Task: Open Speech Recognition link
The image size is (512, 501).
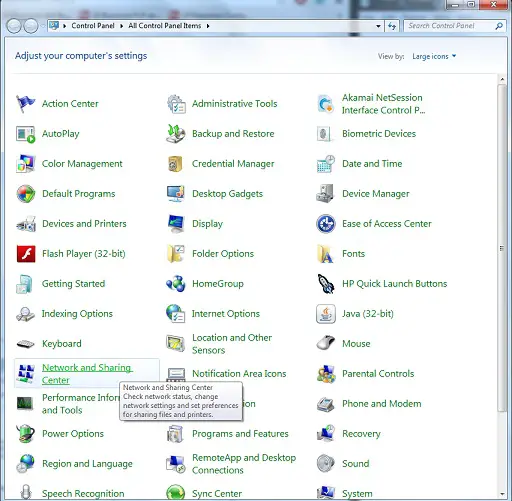Action: pyautogui.click(x=83, y=494)
